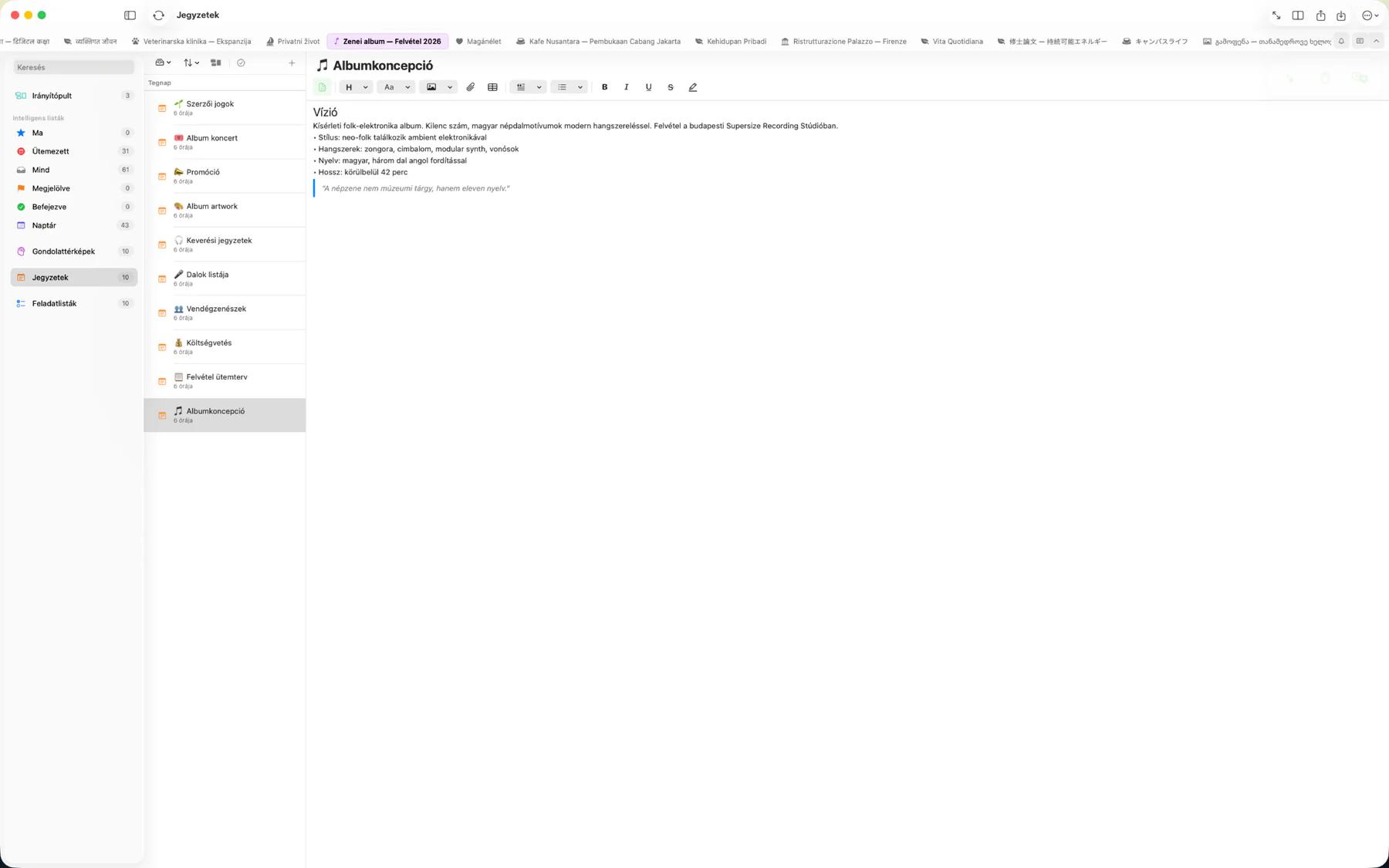Open the heading level dropdown arrow
The width and height of the screenshot is (1389, 868).
pyautogui.click(x=366, y=87)
